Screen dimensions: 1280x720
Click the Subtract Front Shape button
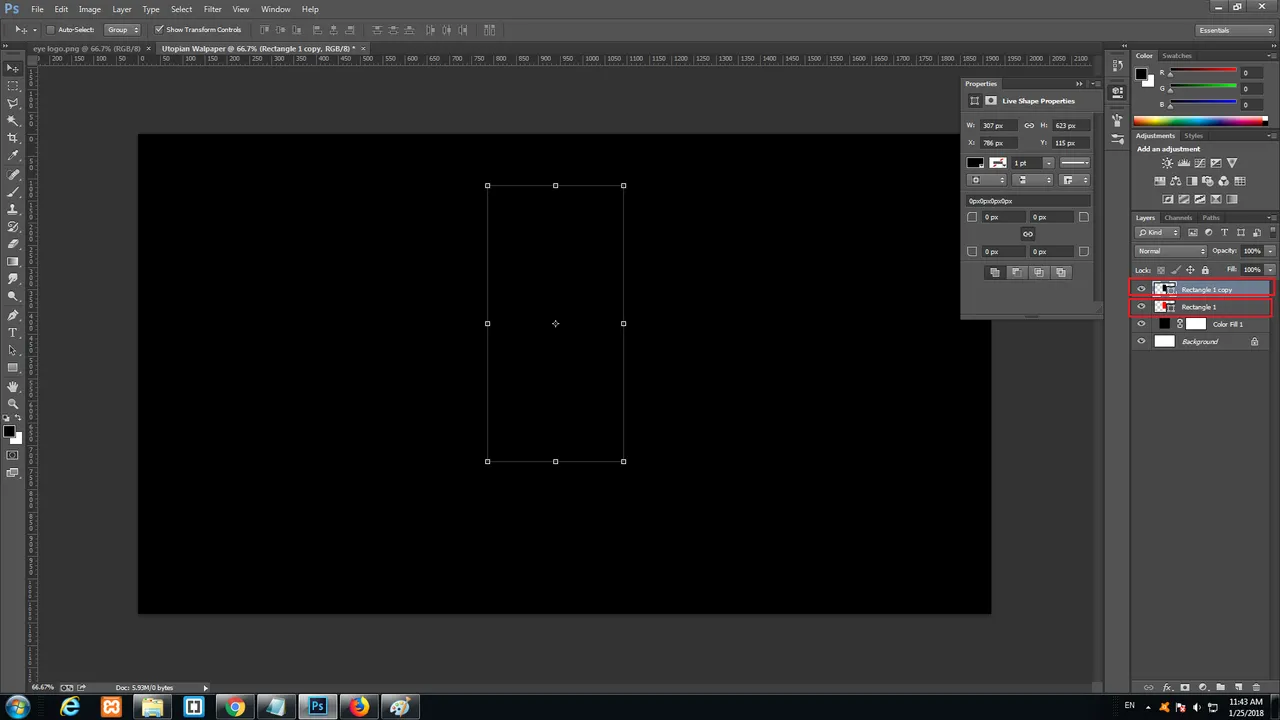(1016, 272)
